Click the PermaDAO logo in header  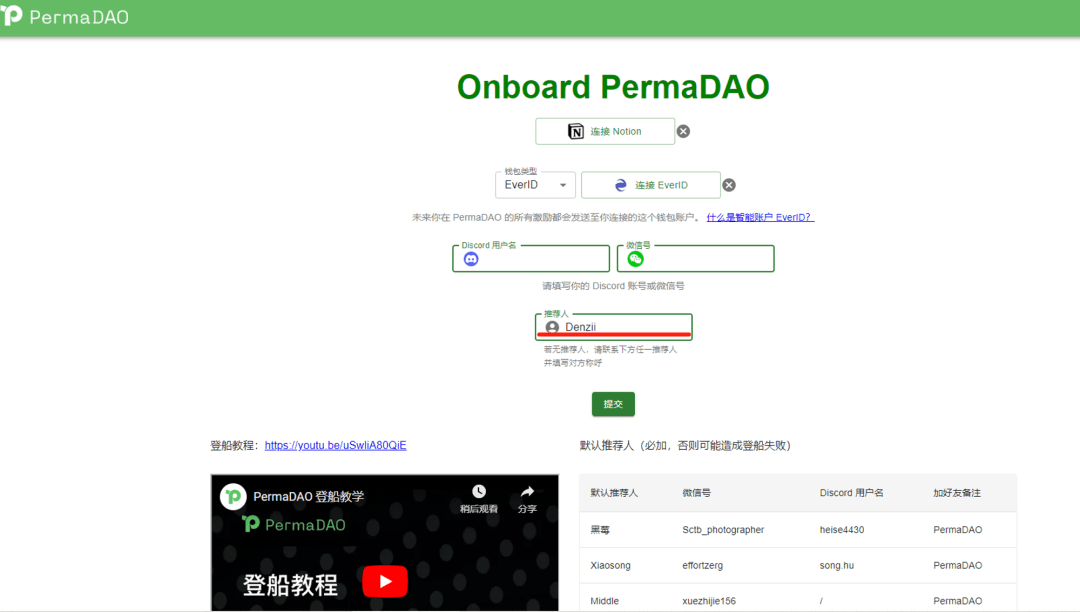point(65,16)
